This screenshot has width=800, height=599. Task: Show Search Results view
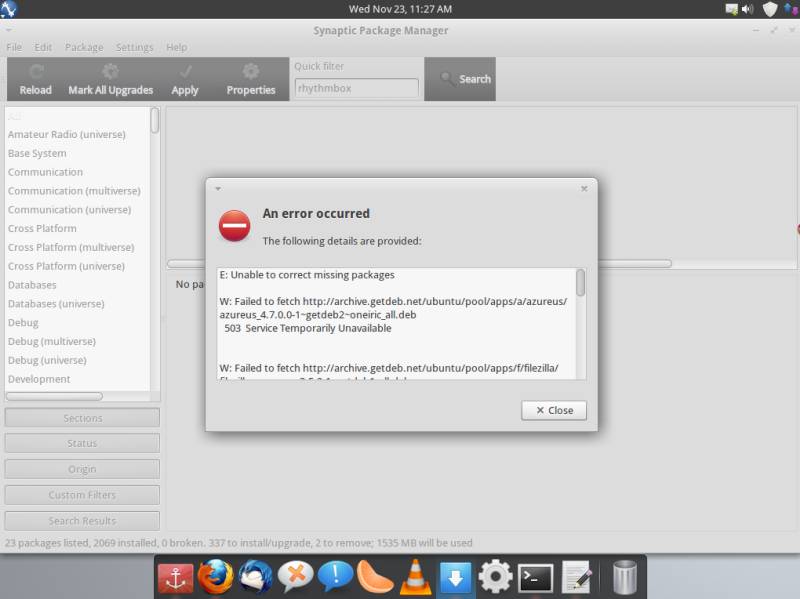pos(82,521)
